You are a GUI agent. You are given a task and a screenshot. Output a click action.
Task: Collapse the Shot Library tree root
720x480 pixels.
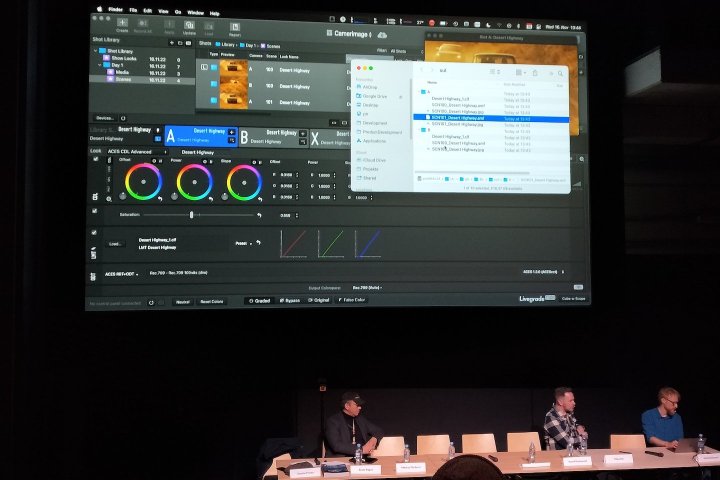tap(96, 51)
